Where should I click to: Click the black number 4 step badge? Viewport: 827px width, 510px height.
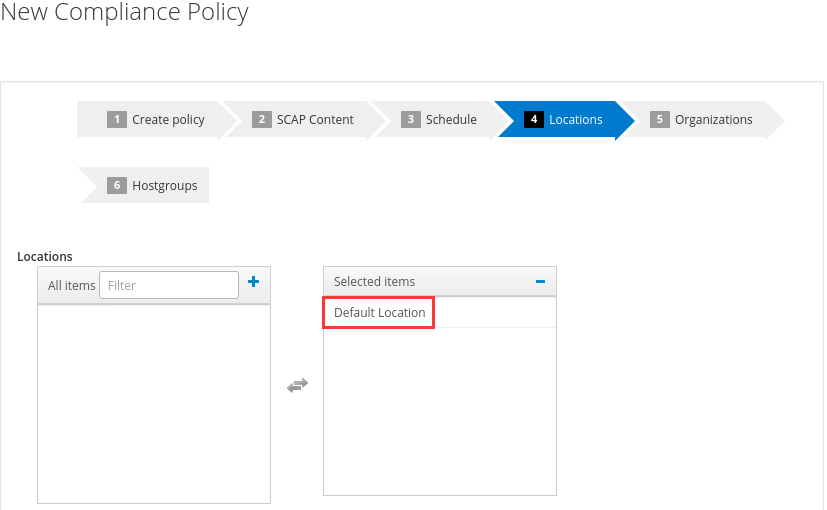click(534, 119)
